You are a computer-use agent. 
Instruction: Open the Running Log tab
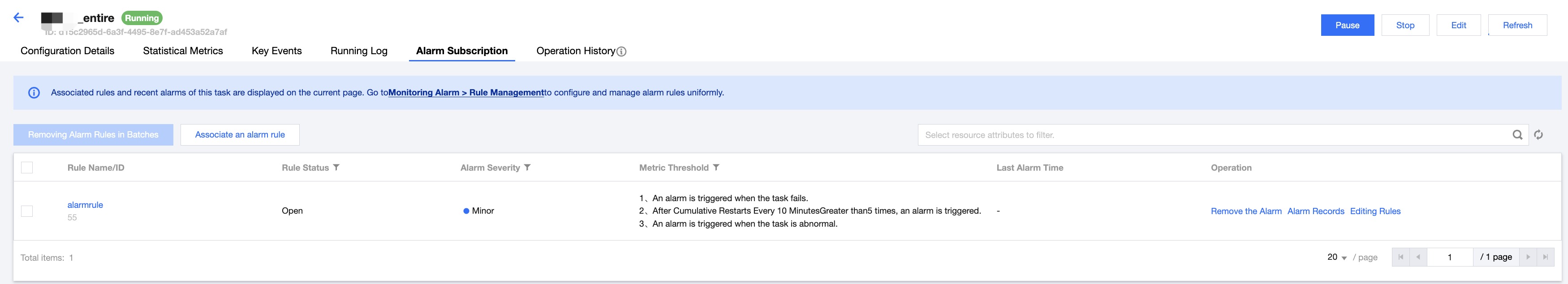(x=358, y=51)
